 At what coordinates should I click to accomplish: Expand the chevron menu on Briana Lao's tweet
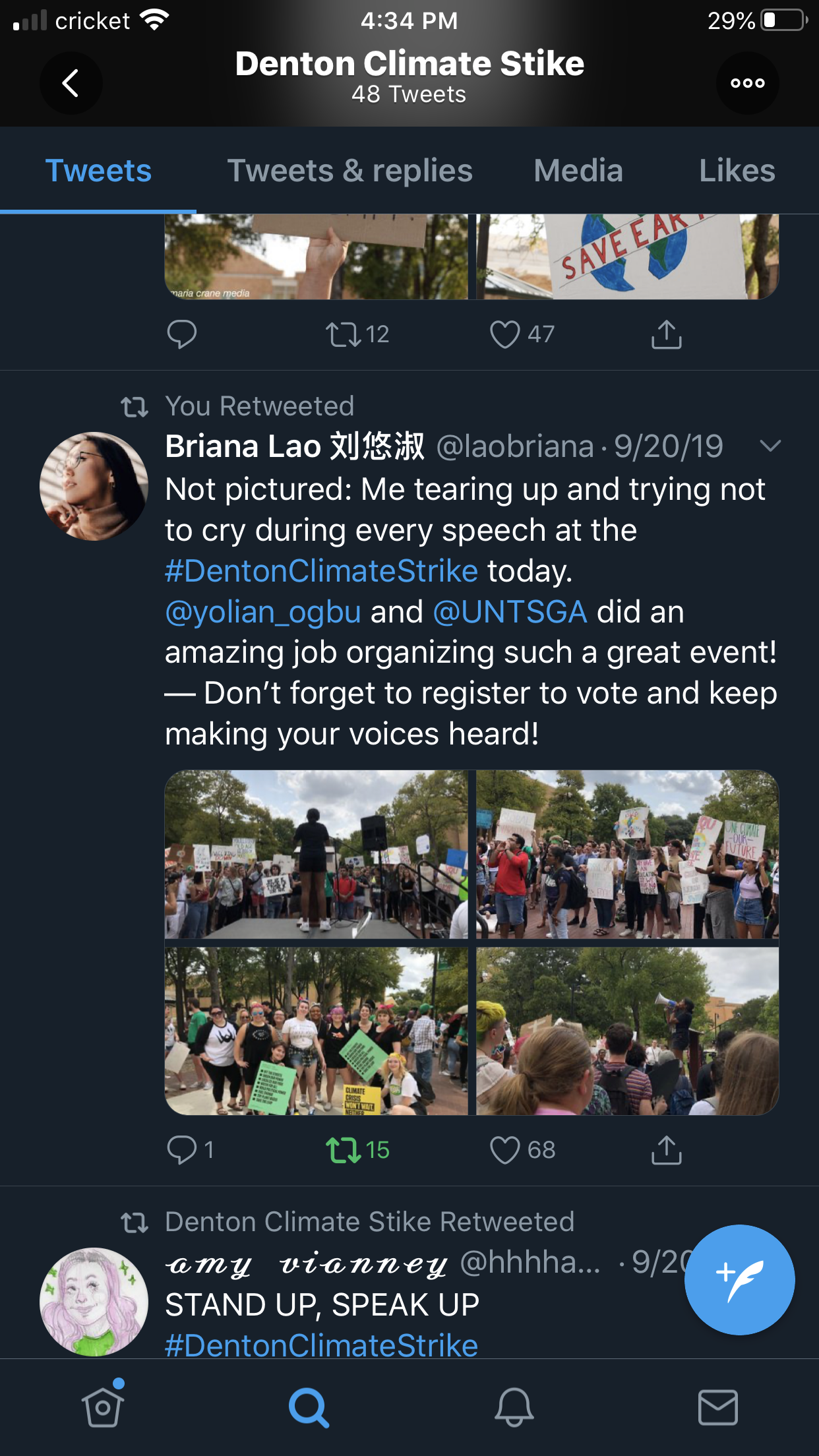770,446
